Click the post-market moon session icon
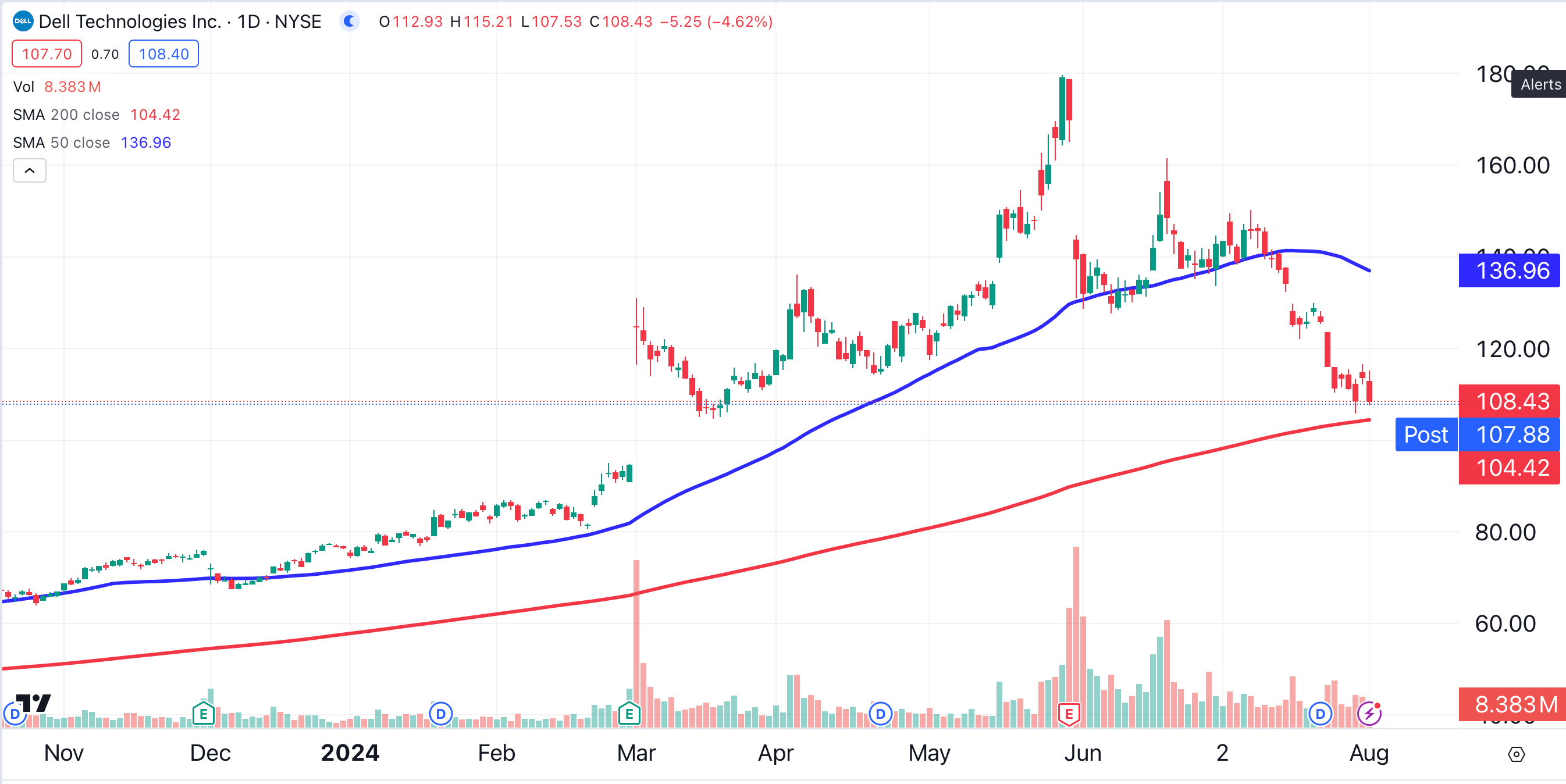Image resolution: width=1566 pixels, height=784 pixels. pos(349,22)
